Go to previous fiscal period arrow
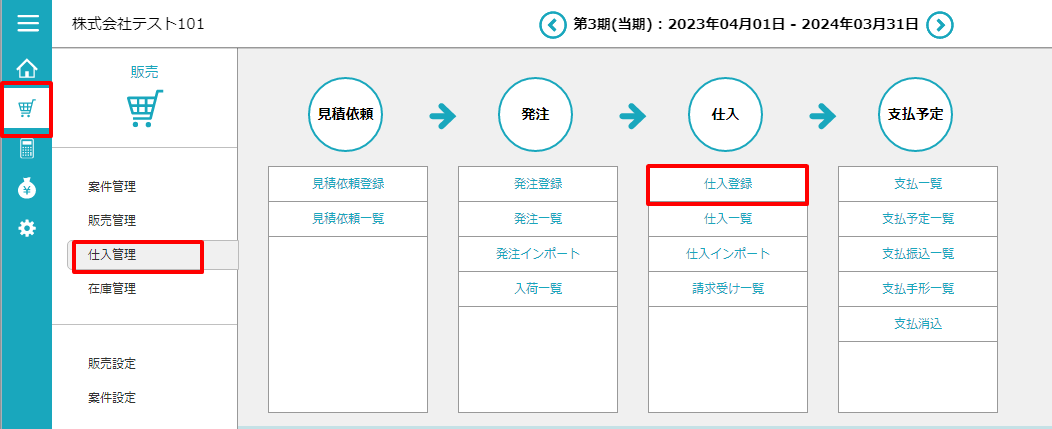The width and height of the screenshot is (1052, 429). [x=552, y=24]
